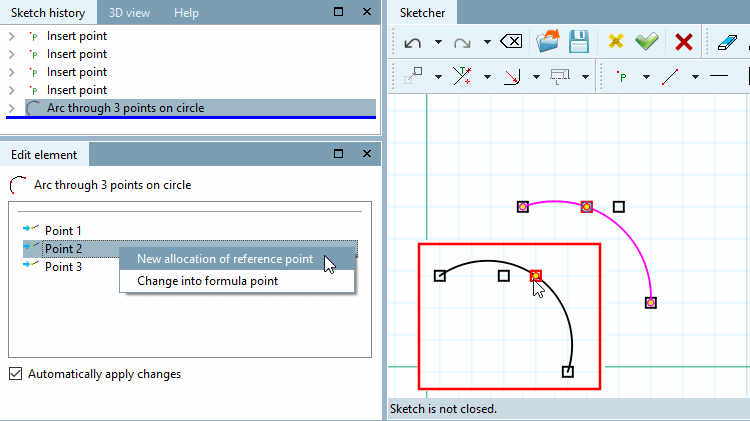
Task: Click the delete backspace icon
Action: click(511, 42)
